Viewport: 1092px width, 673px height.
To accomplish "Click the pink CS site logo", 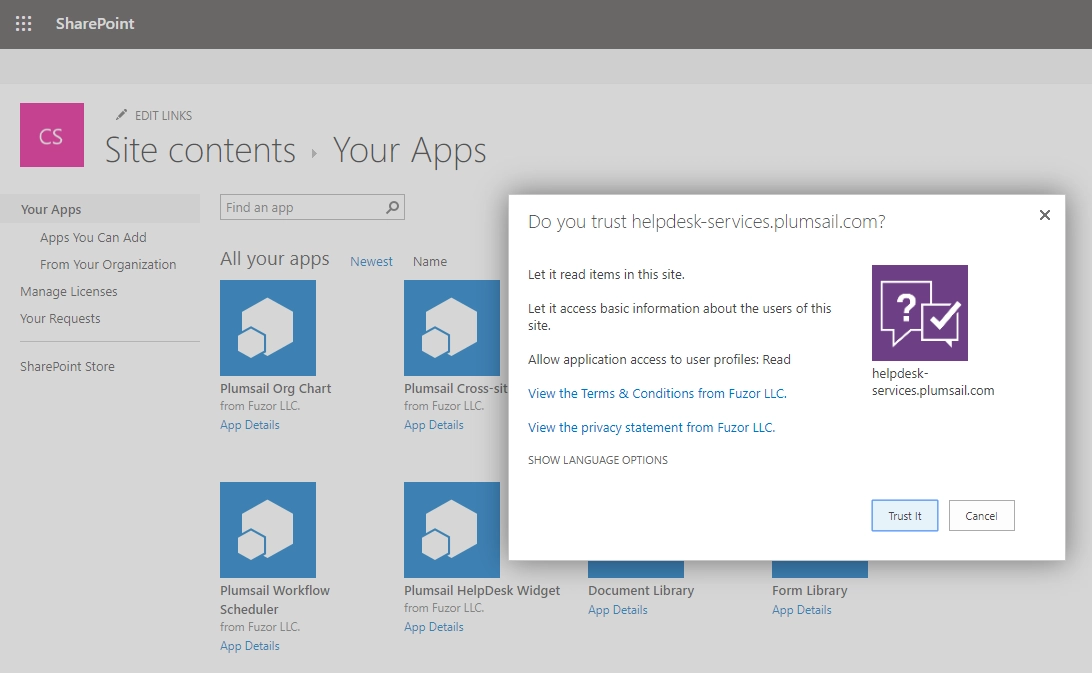I will coord(52,134).
